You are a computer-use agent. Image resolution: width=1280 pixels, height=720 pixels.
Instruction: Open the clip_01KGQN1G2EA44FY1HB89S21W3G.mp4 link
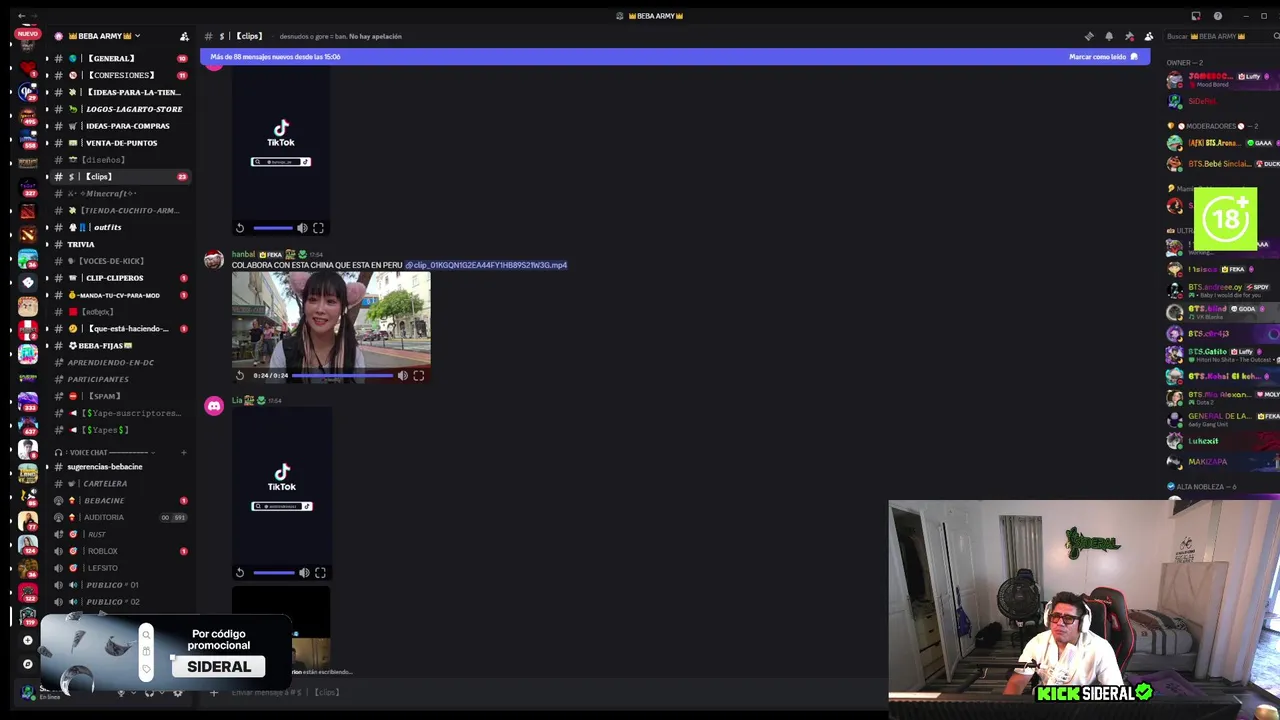(x=486, y=265)
